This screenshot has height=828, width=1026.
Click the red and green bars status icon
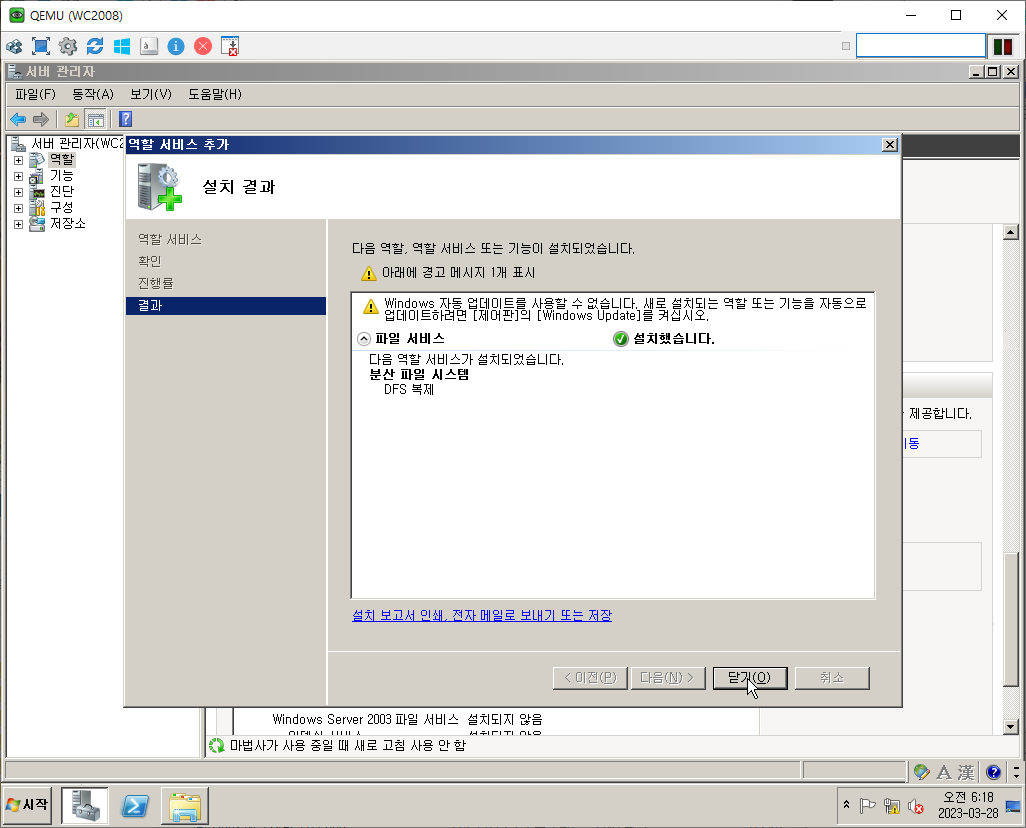coord(1002,46)
